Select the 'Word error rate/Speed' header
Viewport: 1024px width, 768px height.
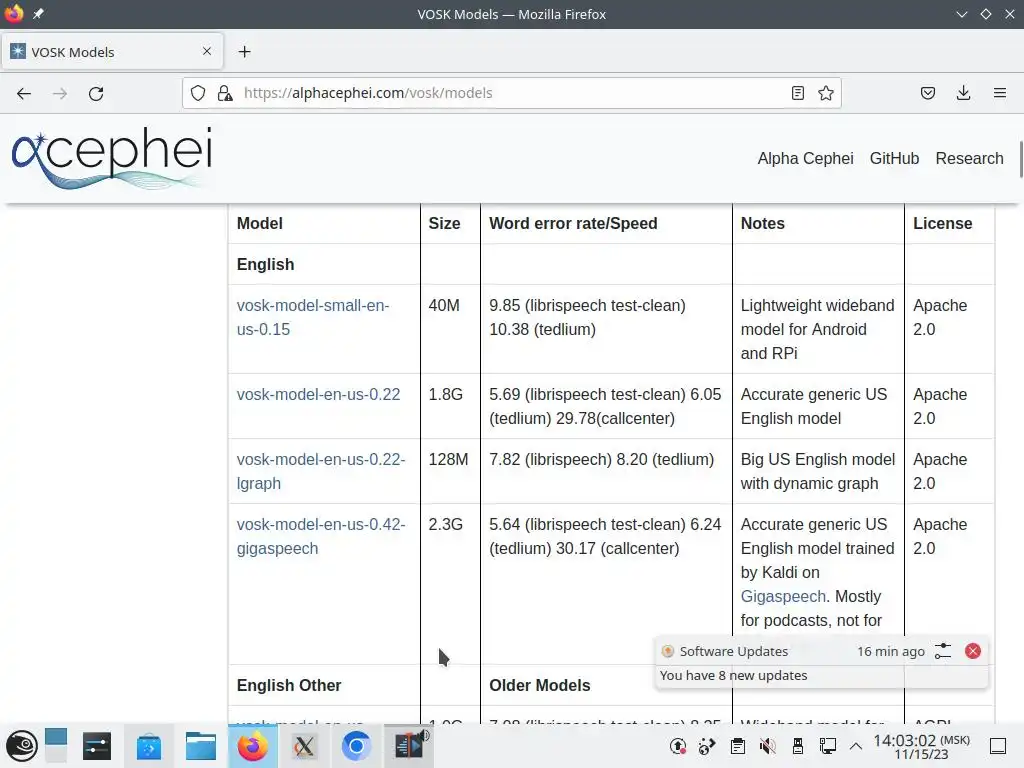click(x=573, y=223)
